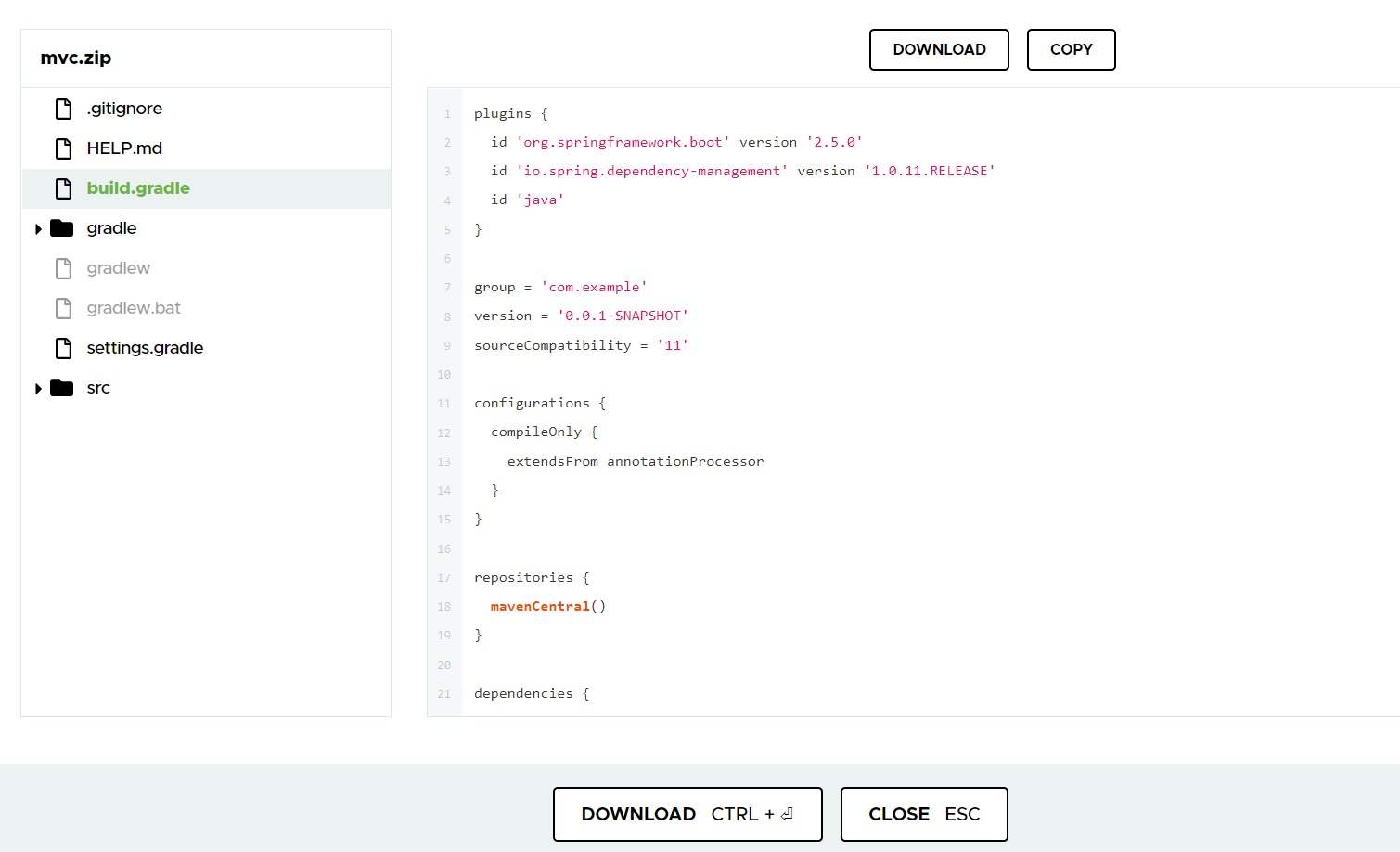
Task: Click the build.gradle file icon
Action: click(x=63, y=188)
